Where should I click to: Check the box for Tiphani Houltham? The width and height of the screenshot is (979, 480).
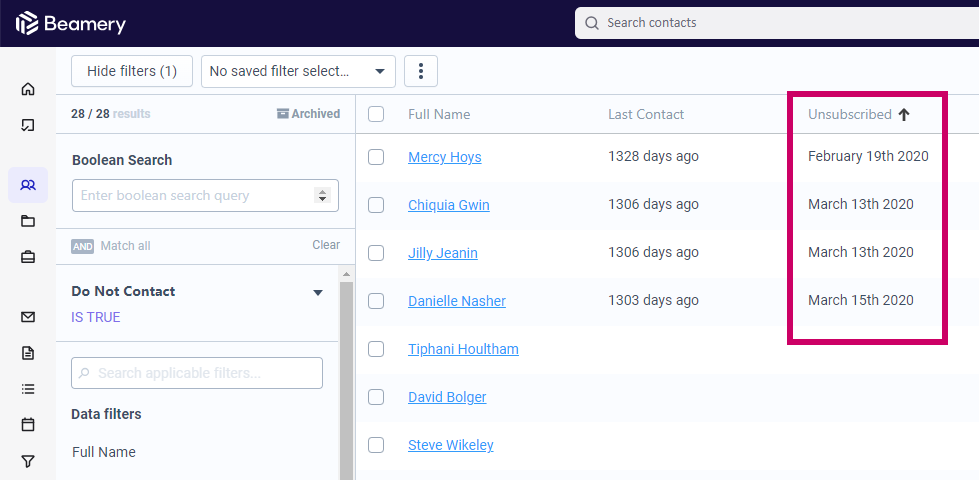(376, 349)
